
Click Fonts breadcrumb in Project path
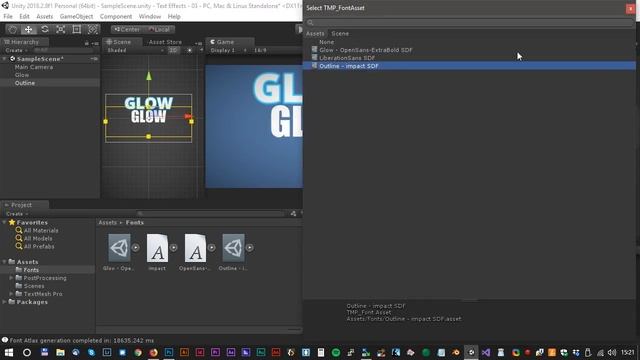point(135,222)
